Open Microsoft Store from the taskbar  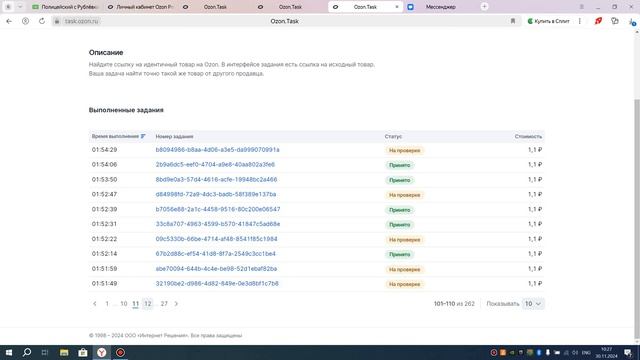(x=82, y=352)
